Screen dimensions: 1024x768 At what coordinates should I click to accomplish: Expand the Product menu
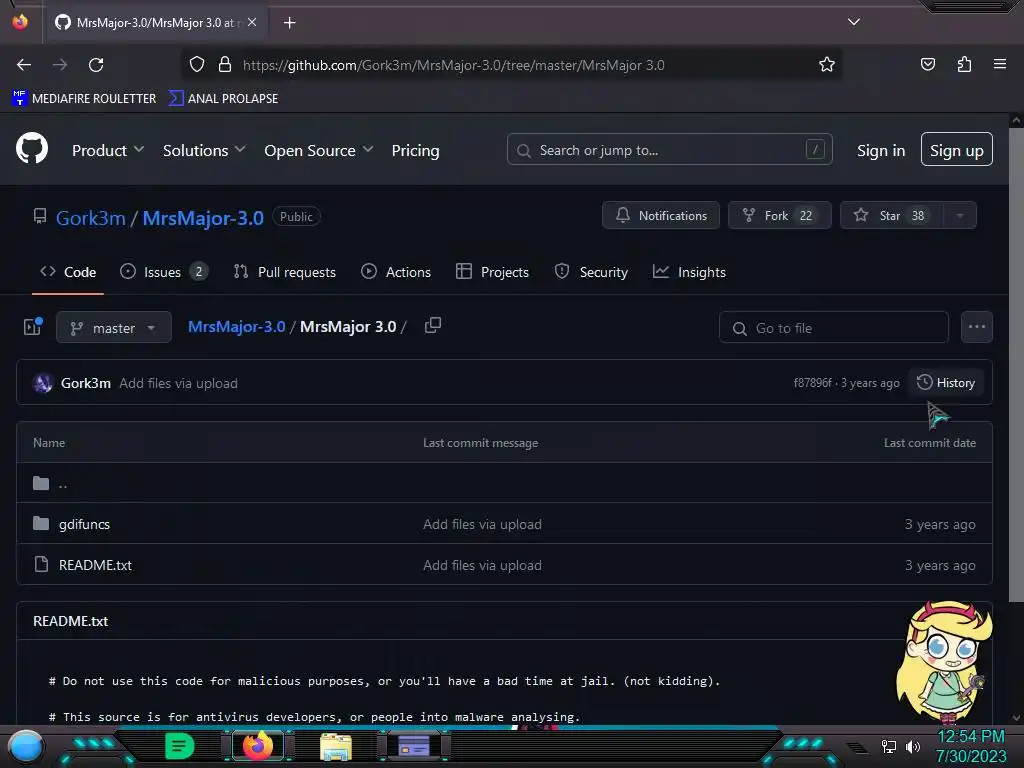[108, 150]
